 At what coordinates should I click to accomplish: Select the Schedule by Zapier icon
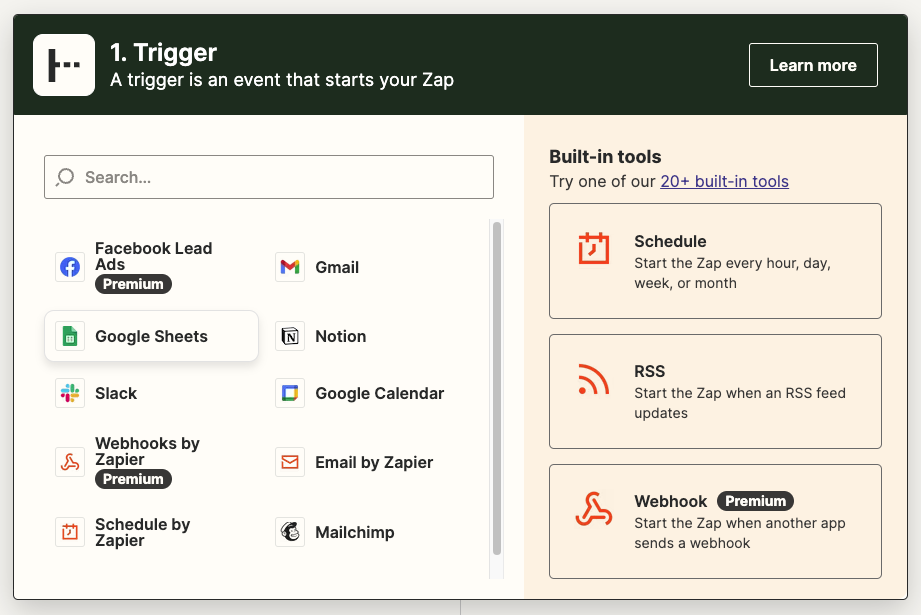click(70, 532)
